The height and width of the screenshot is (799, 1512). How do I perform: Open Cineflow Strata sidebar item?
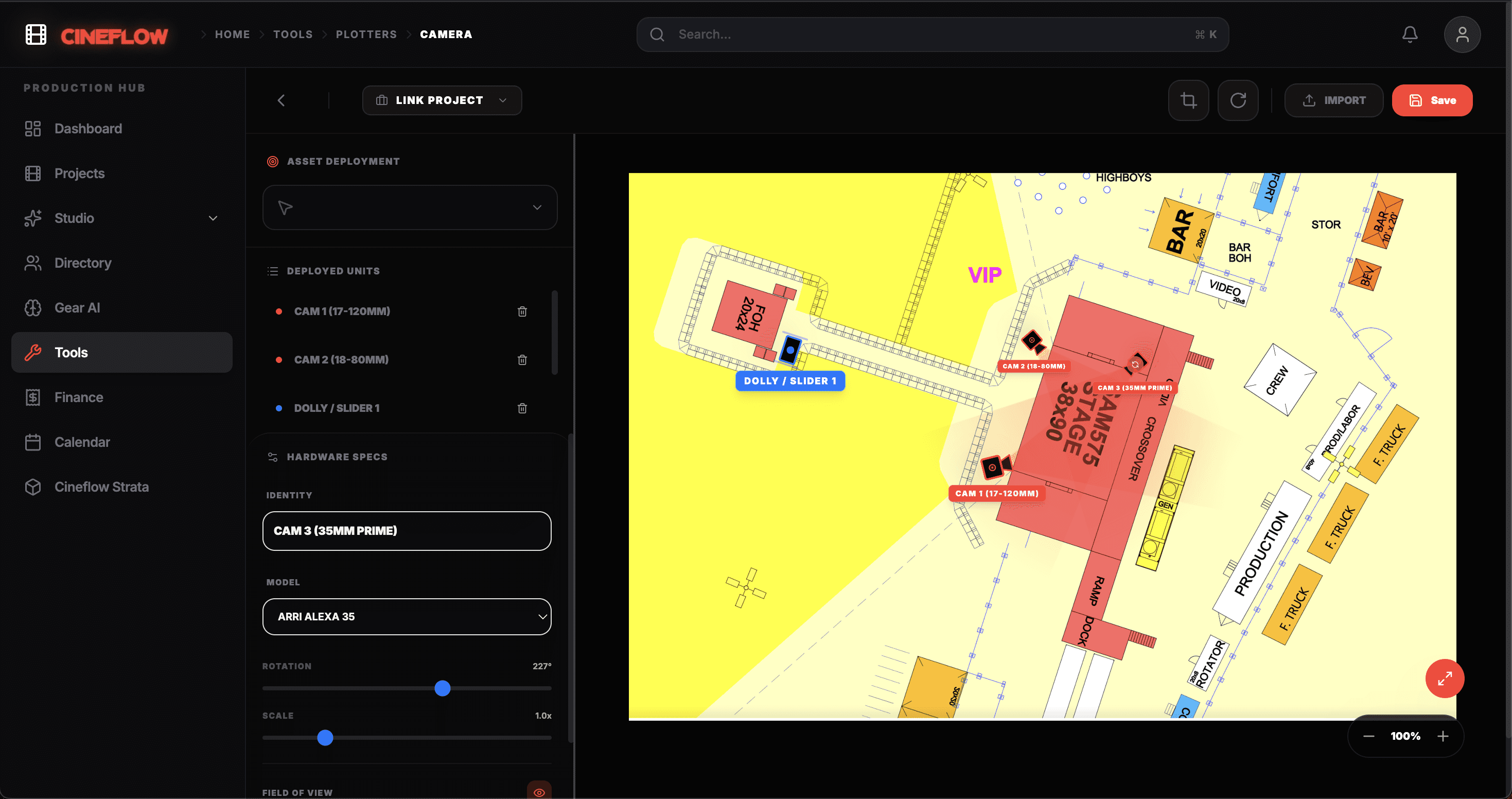(x=101, y=487)
